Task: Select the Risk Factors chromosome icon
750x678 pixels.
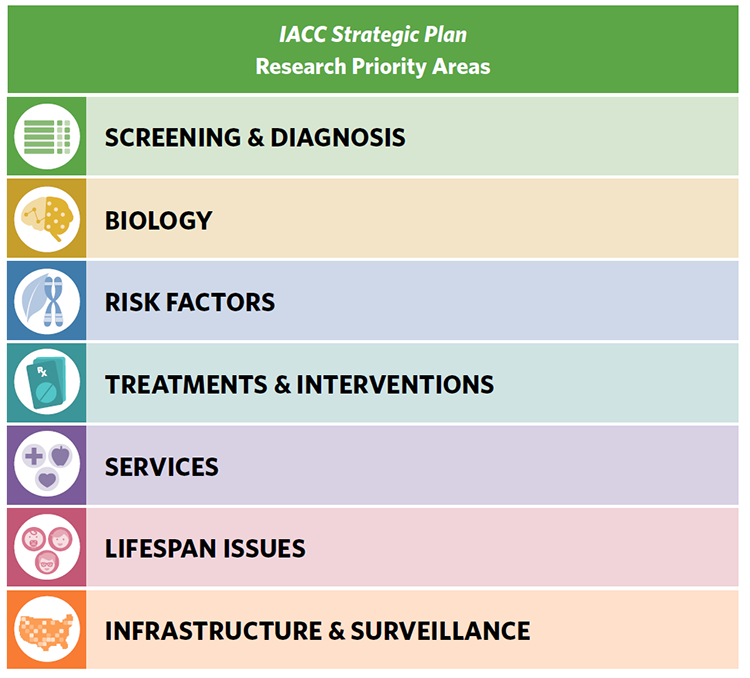Action: pos(47,301)
